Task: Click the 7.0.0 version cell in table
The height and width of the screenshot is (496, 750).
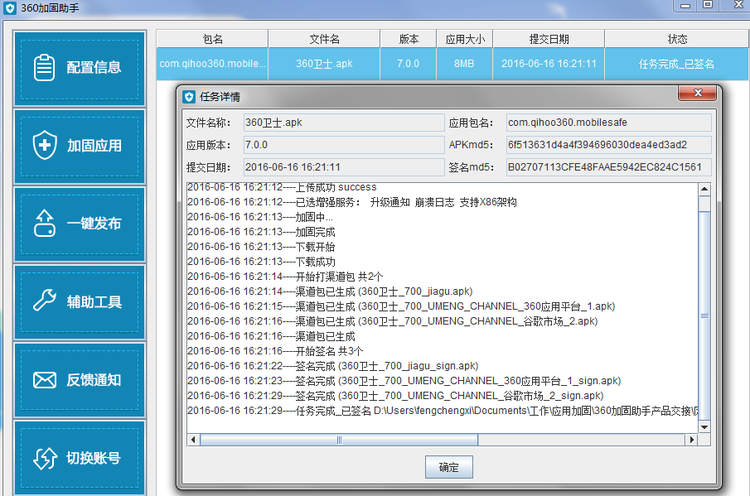Action: [408, 64]
